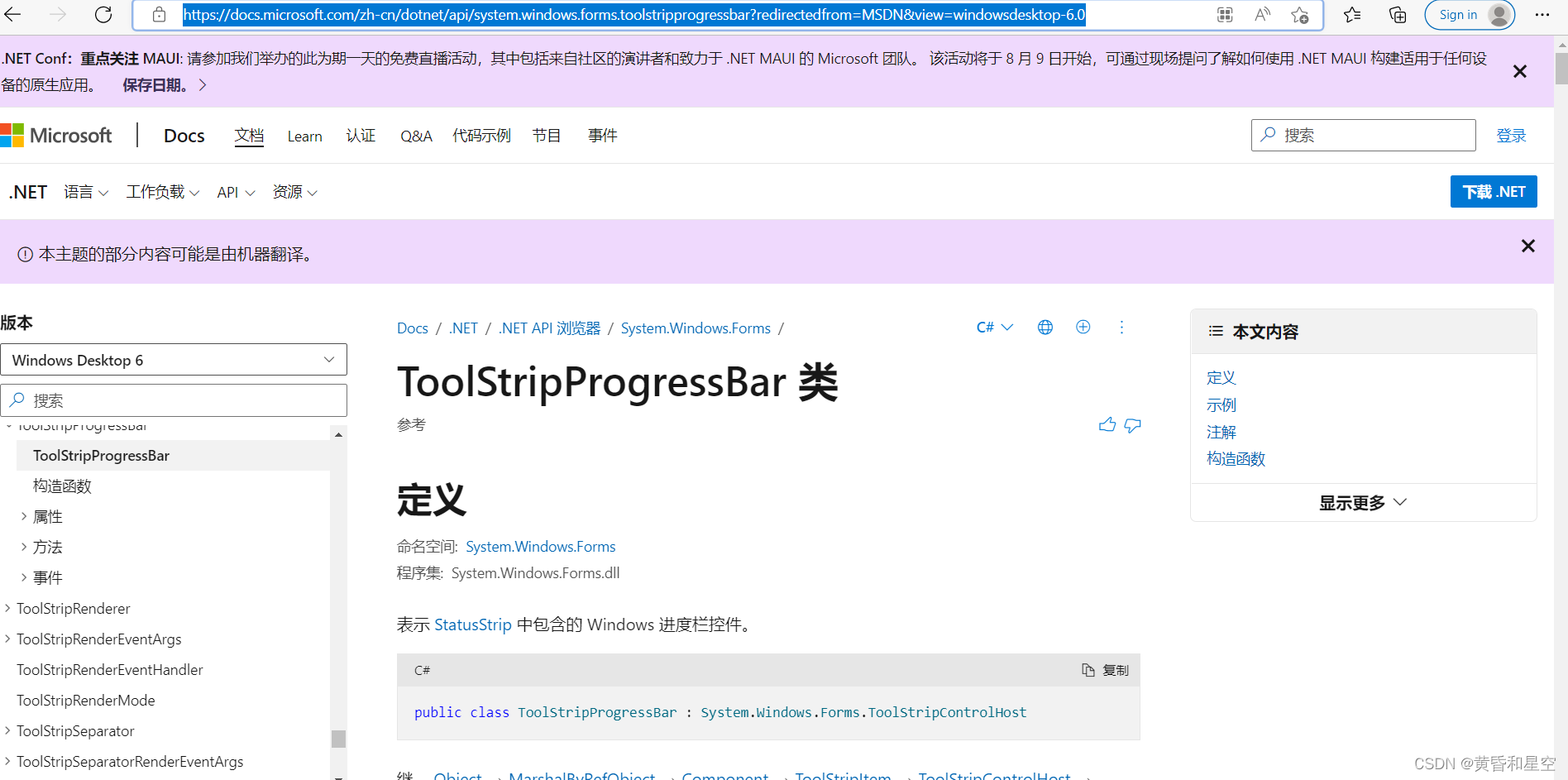The image size is (1568, 780).
Task: Click the browser refresh icon
Action: (103, 14)
